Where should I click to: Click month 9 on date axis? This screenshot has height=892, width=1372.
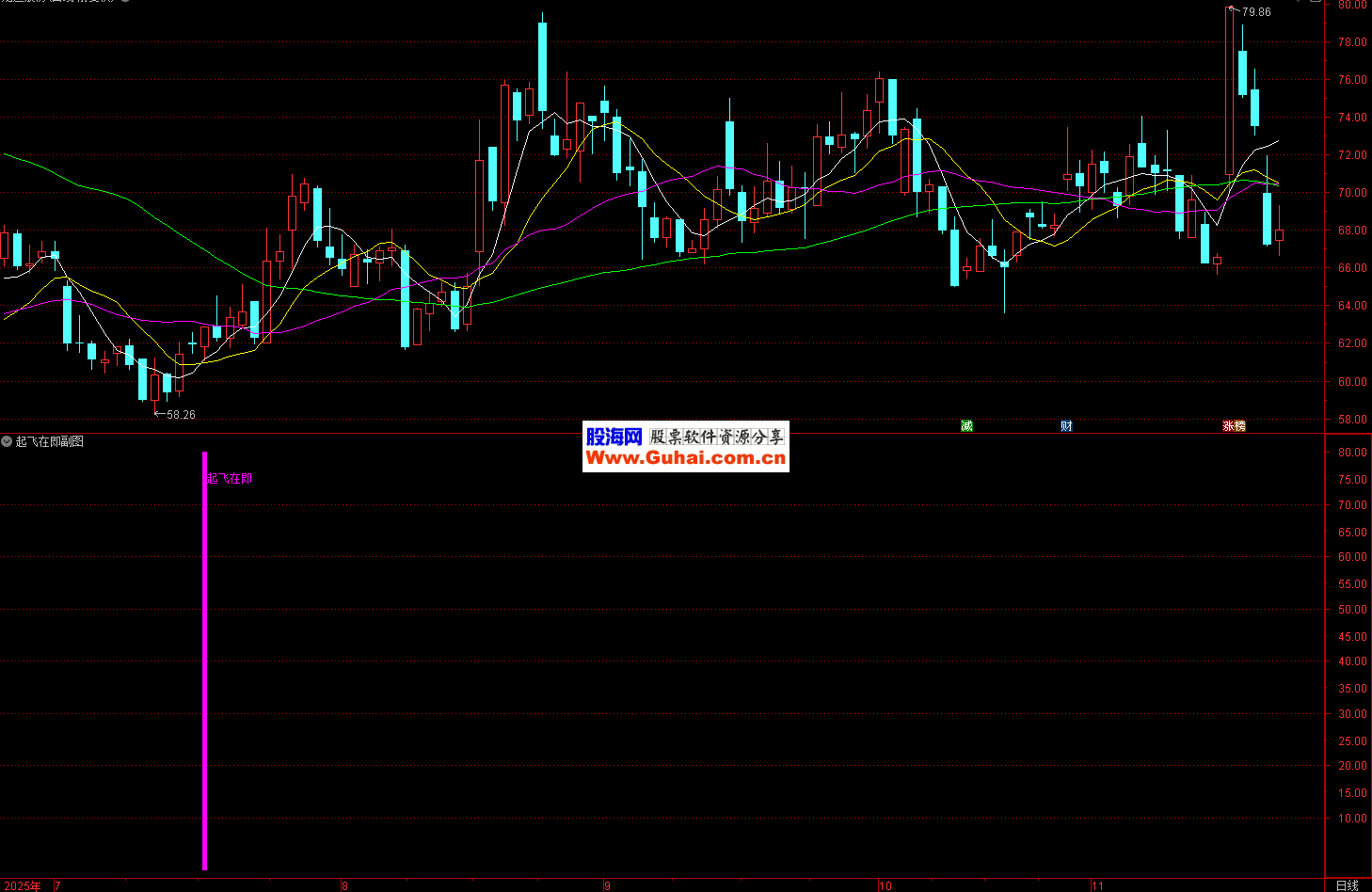[608, 886]
